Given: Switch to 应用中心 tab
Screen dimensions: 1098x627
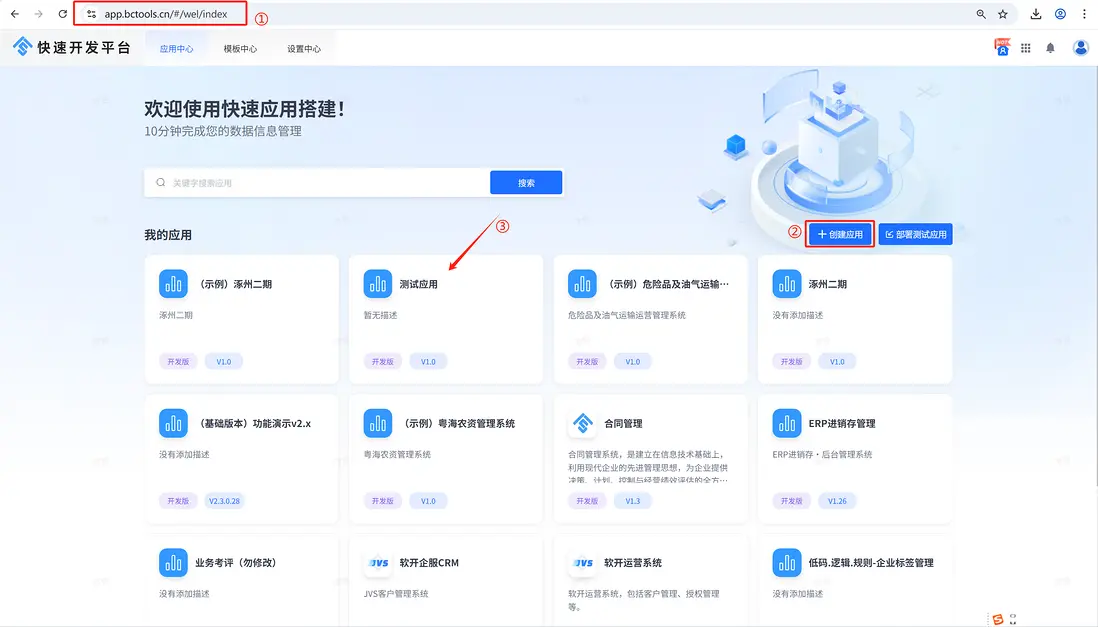Looking at the screenshot, I should pyautogui.click(x=176, y=48).
